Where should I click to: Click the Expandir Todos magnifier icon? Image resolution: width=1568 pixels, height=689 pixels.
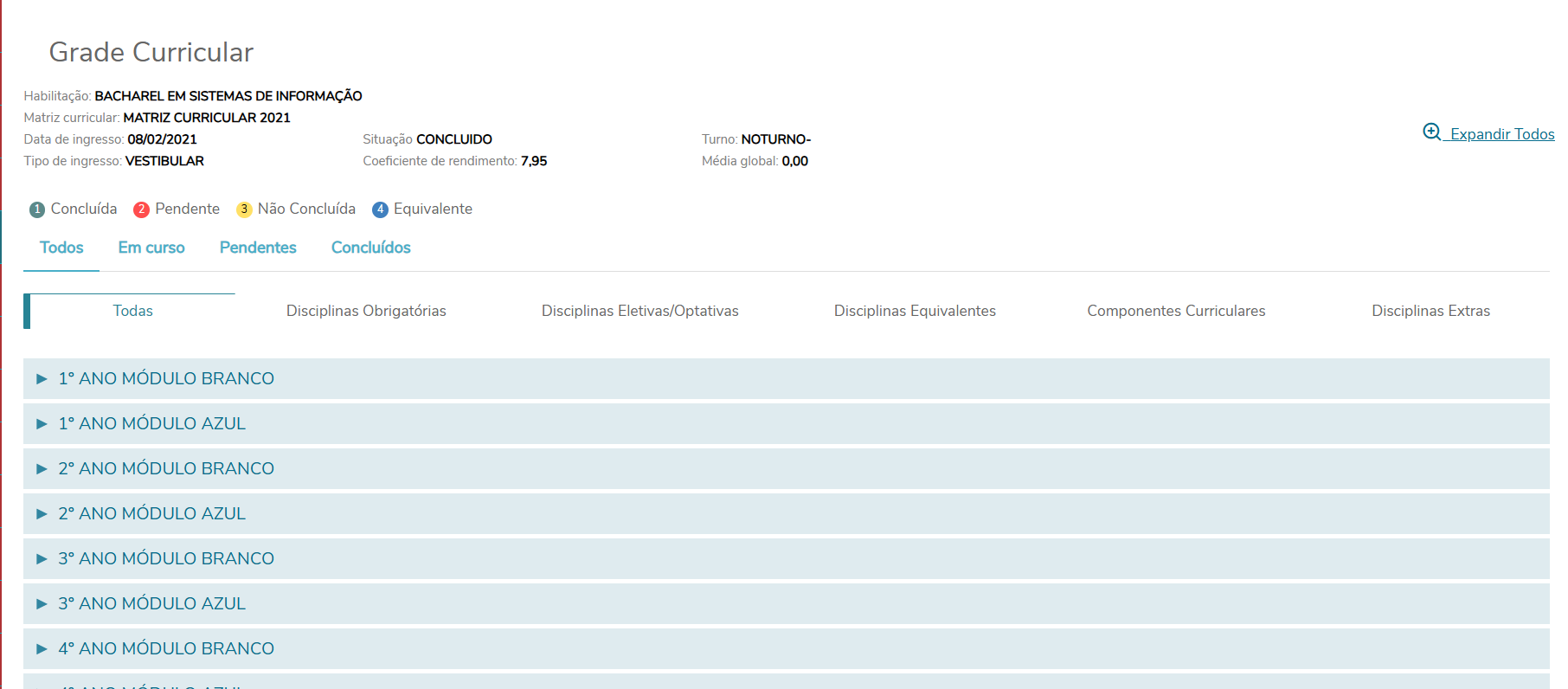[1431, 132]
